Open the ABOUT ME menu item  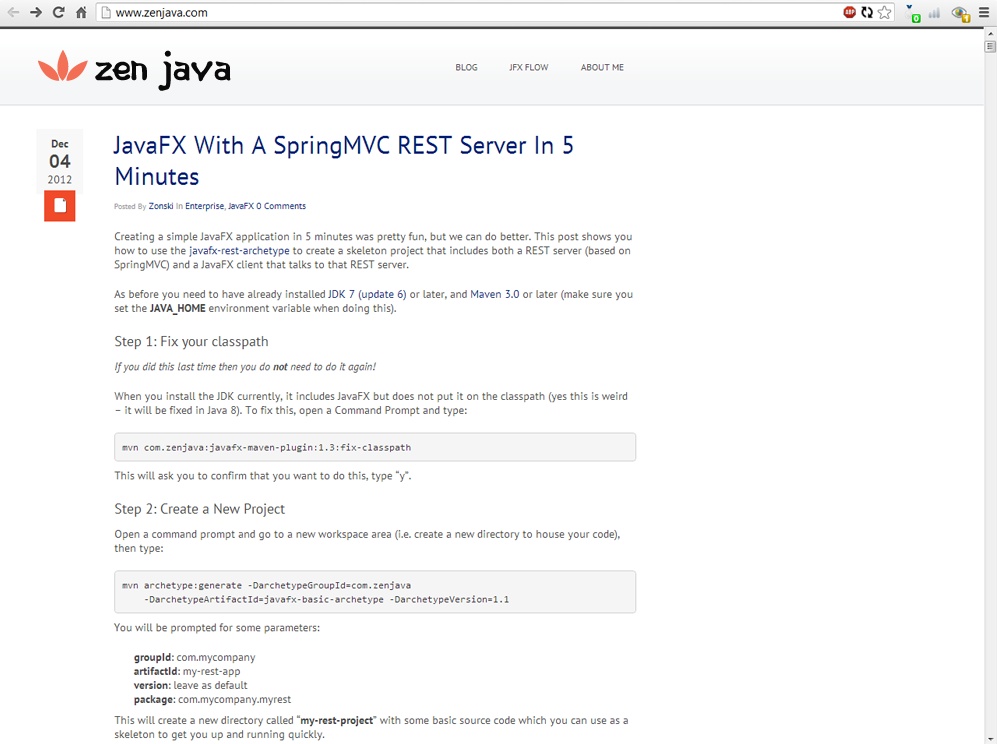tap(602, 67)
